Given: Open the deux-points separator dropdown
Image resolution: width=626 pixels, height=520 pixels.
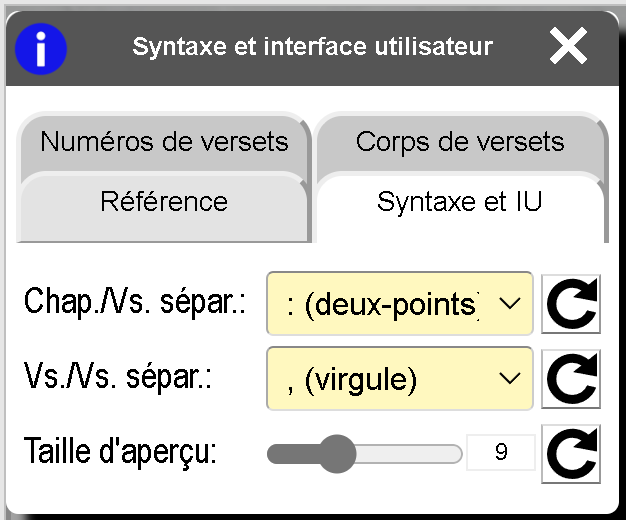Looking at the screenshot, I should (385, 304).
